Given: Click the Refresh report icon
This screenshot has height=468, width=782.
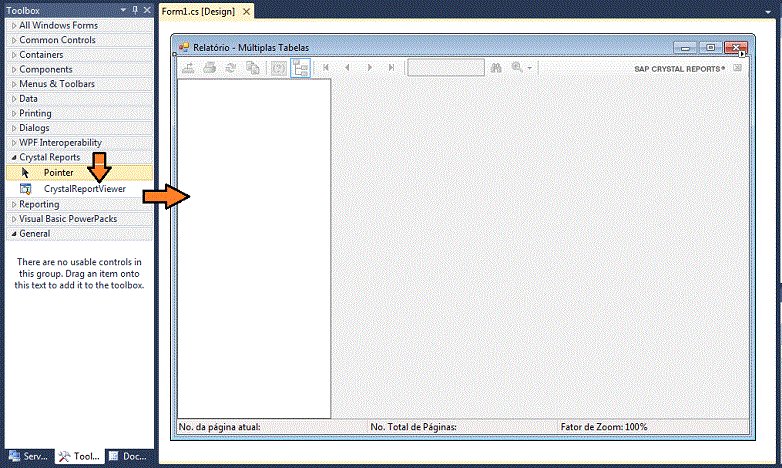Looking at the screenshot, I should coord(230,68).
